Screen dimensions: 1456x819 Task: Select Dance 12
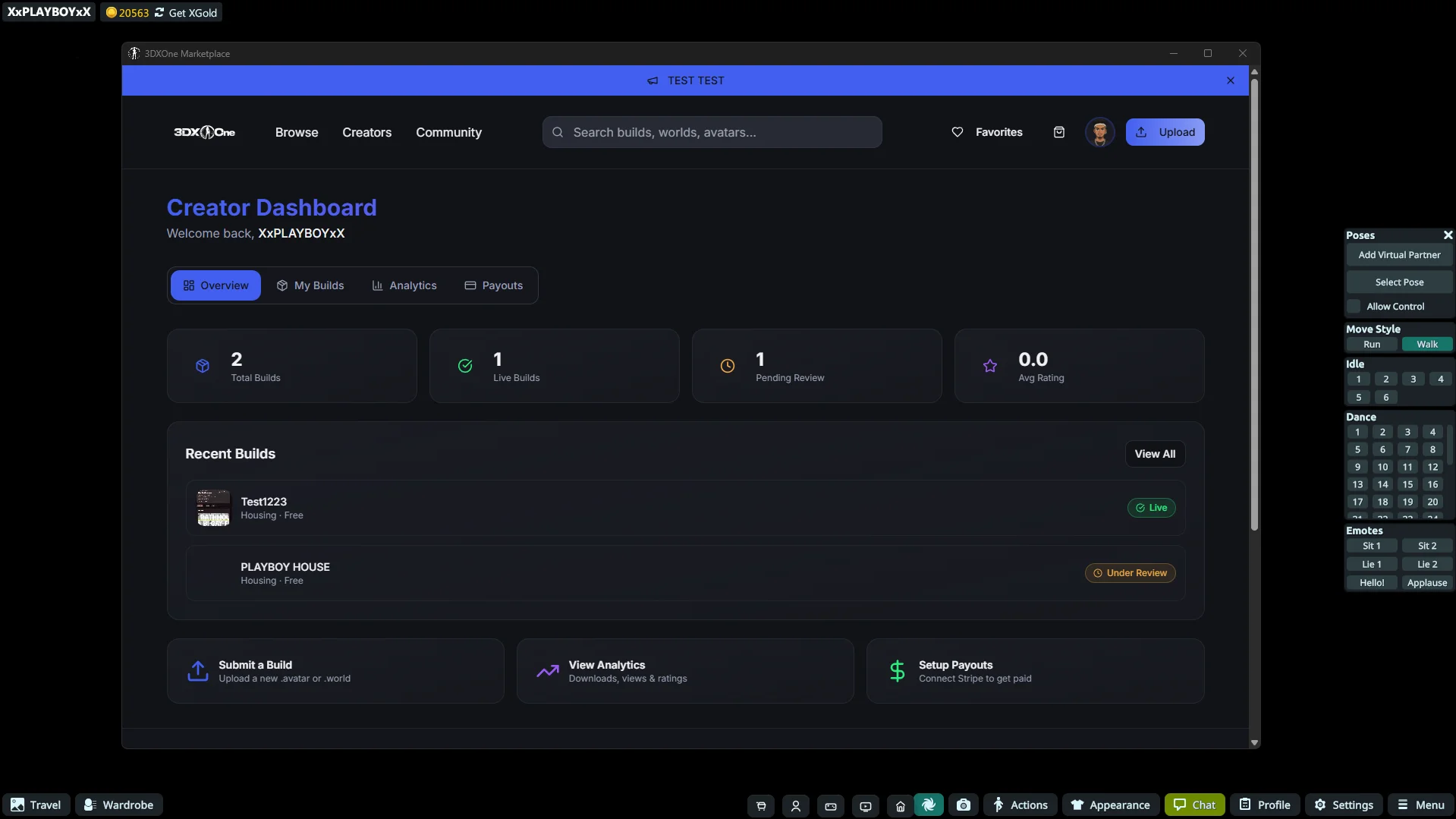click(1432, 467)
